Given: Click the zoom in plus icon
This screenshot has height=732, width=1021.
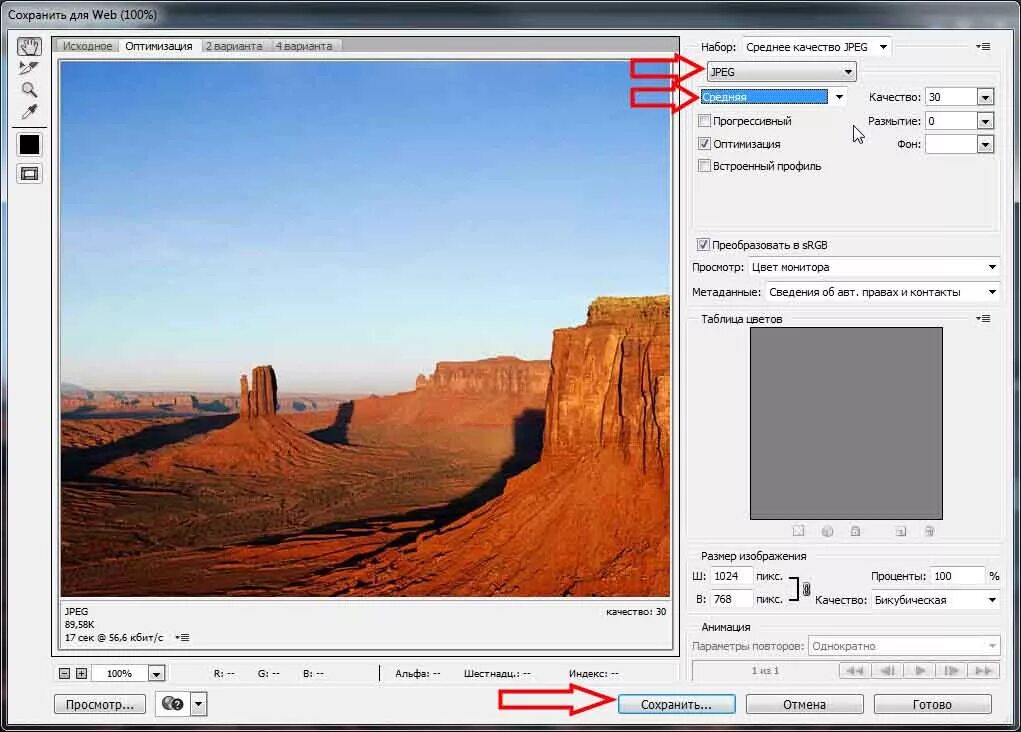Looking at the screenshot, I should [81, 673].
